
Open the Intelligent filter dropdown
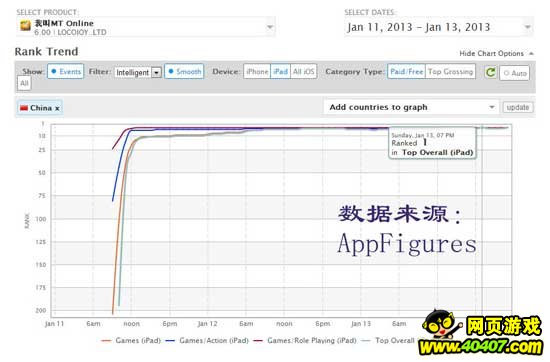(138, 72)
